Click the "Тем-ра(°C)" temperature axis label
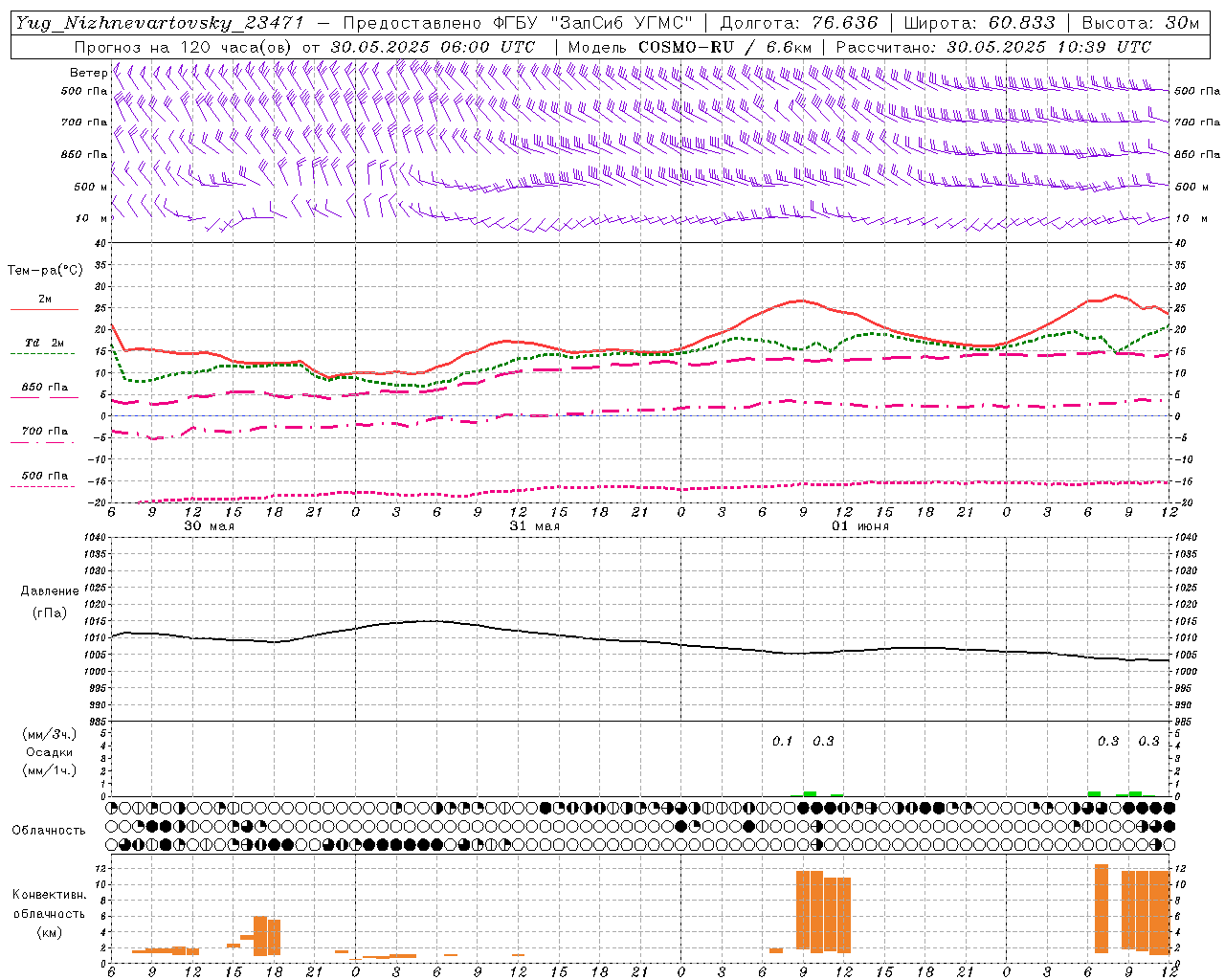 44,271
